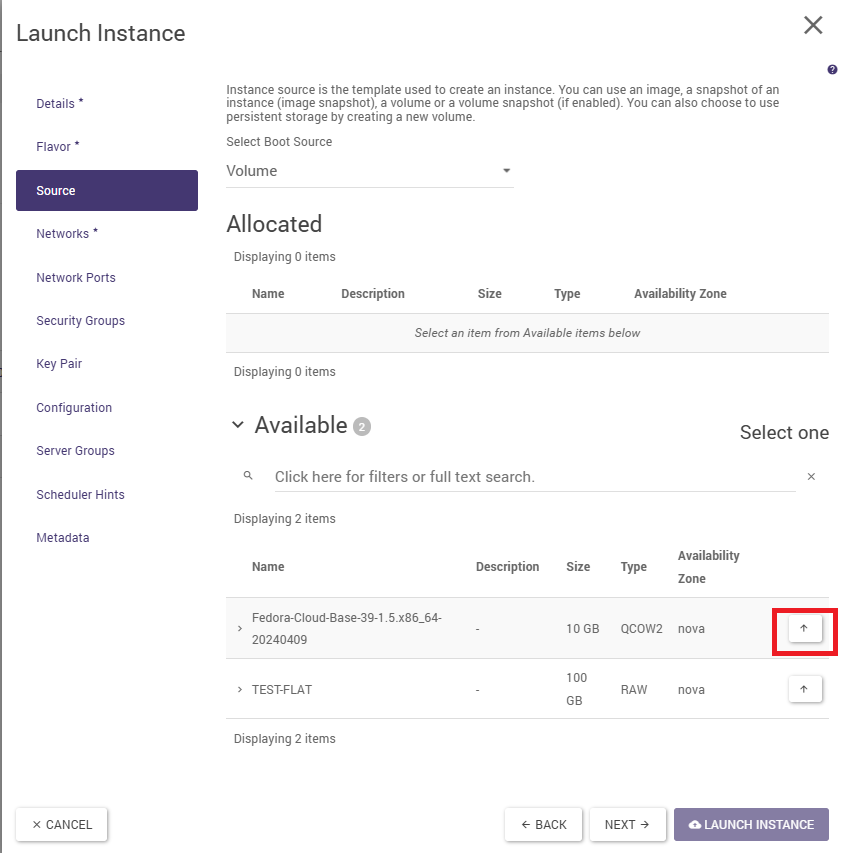Open the Networks step

point(66,234)
